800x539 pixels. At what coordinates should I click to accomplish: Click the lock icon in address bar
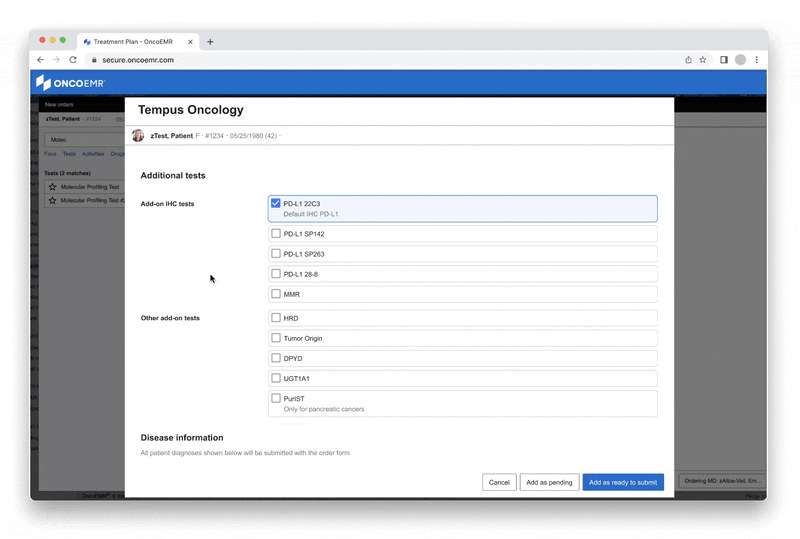coord(94,60)
